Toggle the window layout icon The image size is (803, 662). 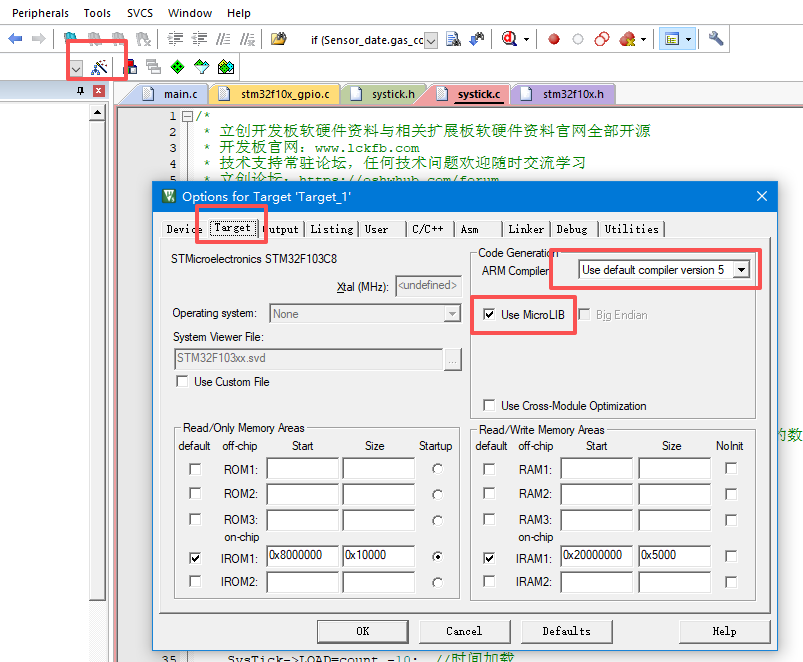coord(671,39)
